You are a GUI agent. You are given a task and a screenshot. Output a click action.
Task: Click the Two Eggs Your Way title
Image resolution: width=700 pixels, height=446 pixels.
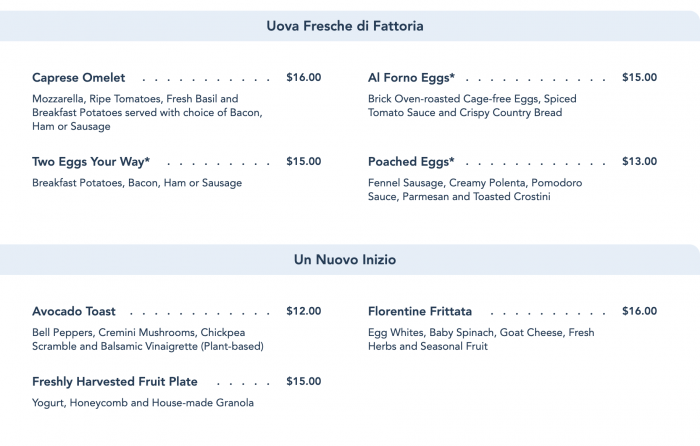(x=91, y=161)
